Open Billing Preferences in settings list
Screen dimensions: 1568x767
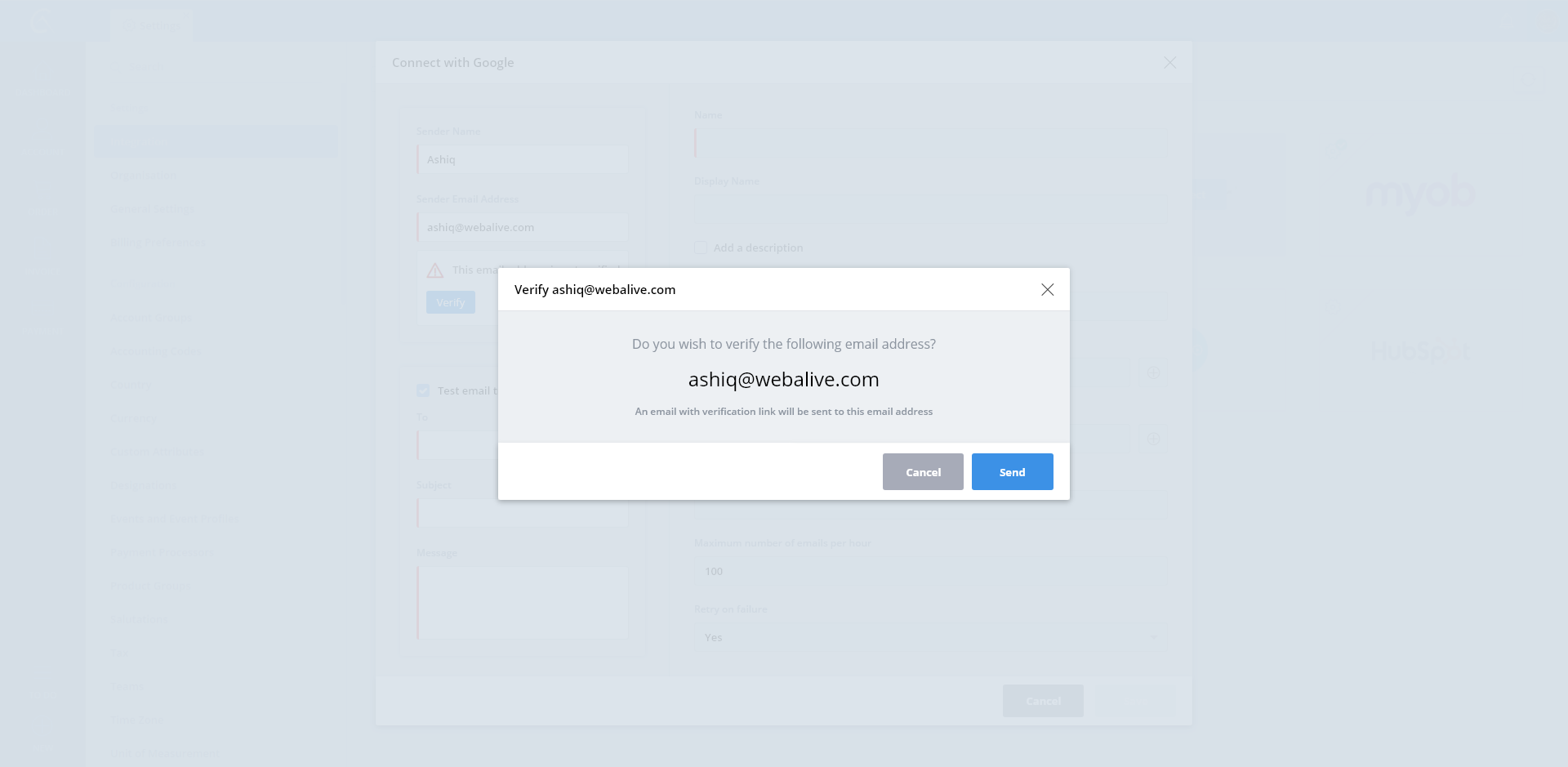point(158,243)
